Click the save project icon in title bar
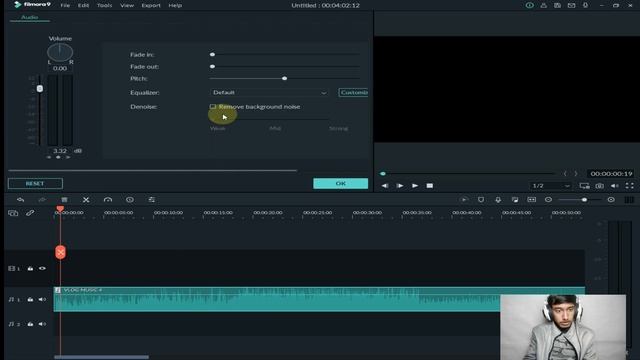 point(557,5)
